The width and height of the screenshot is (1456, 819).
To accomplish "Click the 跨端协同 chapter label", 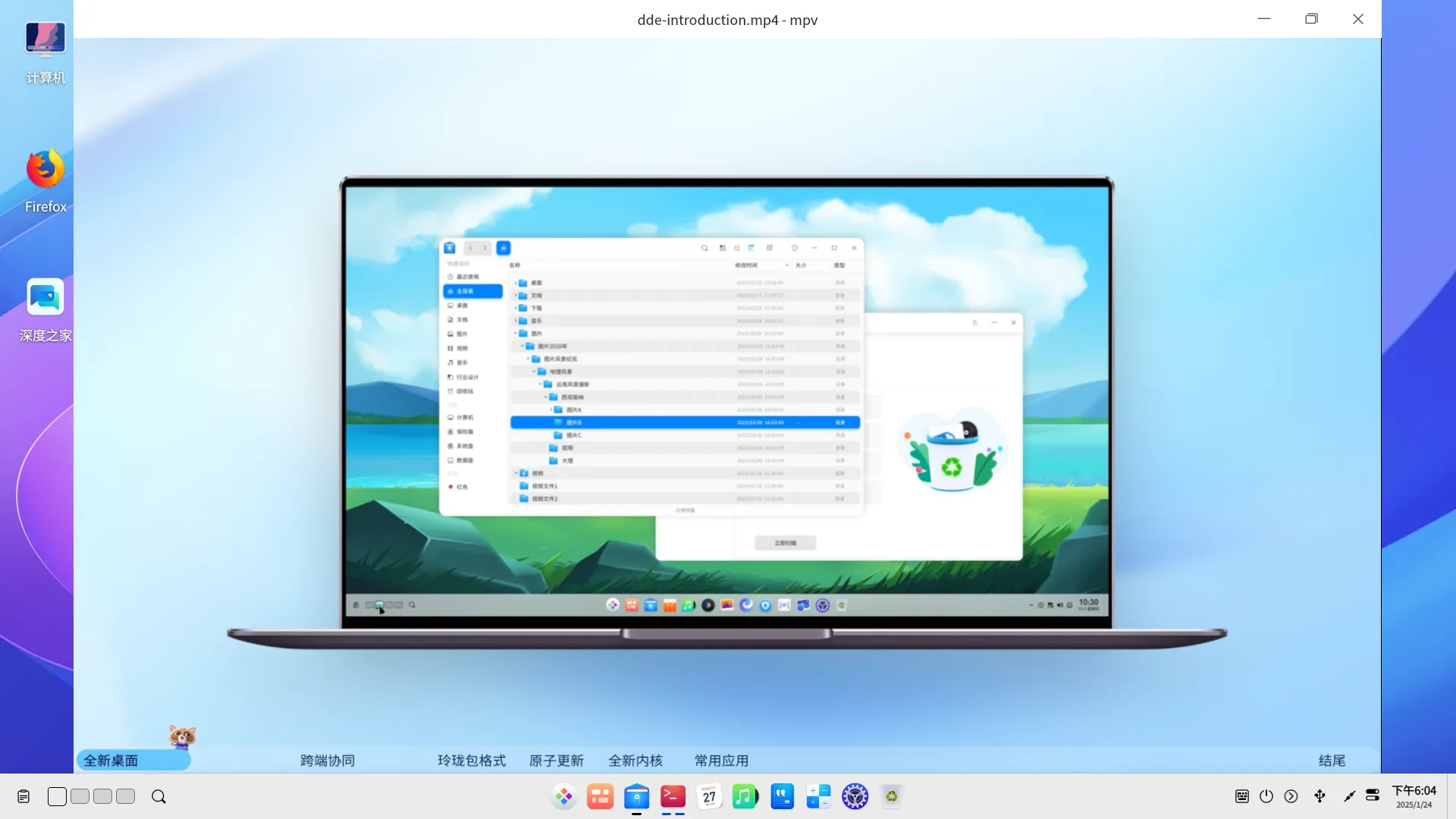I will [x=327, y=761].
